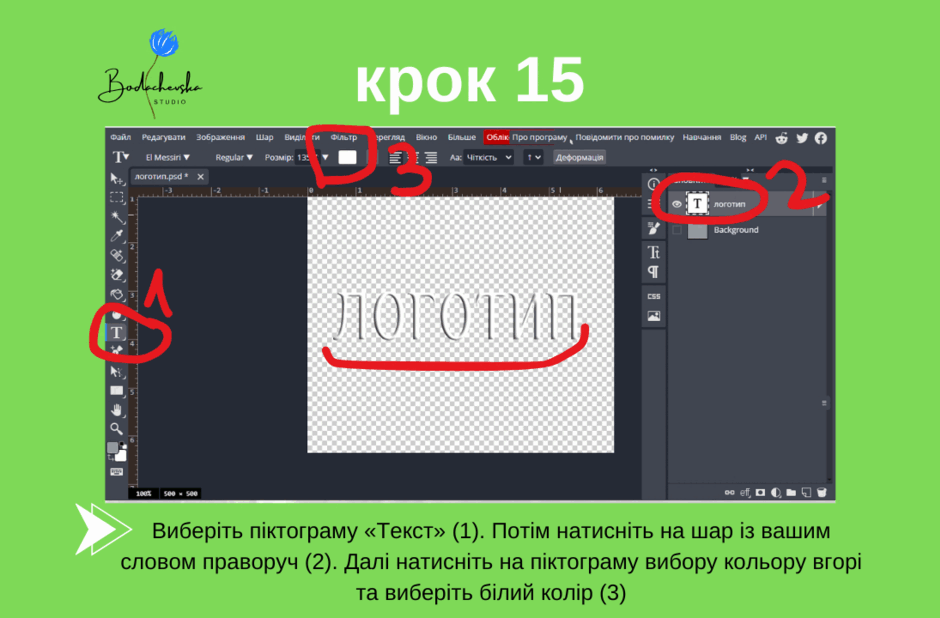
Task: Delete layer with the trash icon
Action: tap(822, 492)
